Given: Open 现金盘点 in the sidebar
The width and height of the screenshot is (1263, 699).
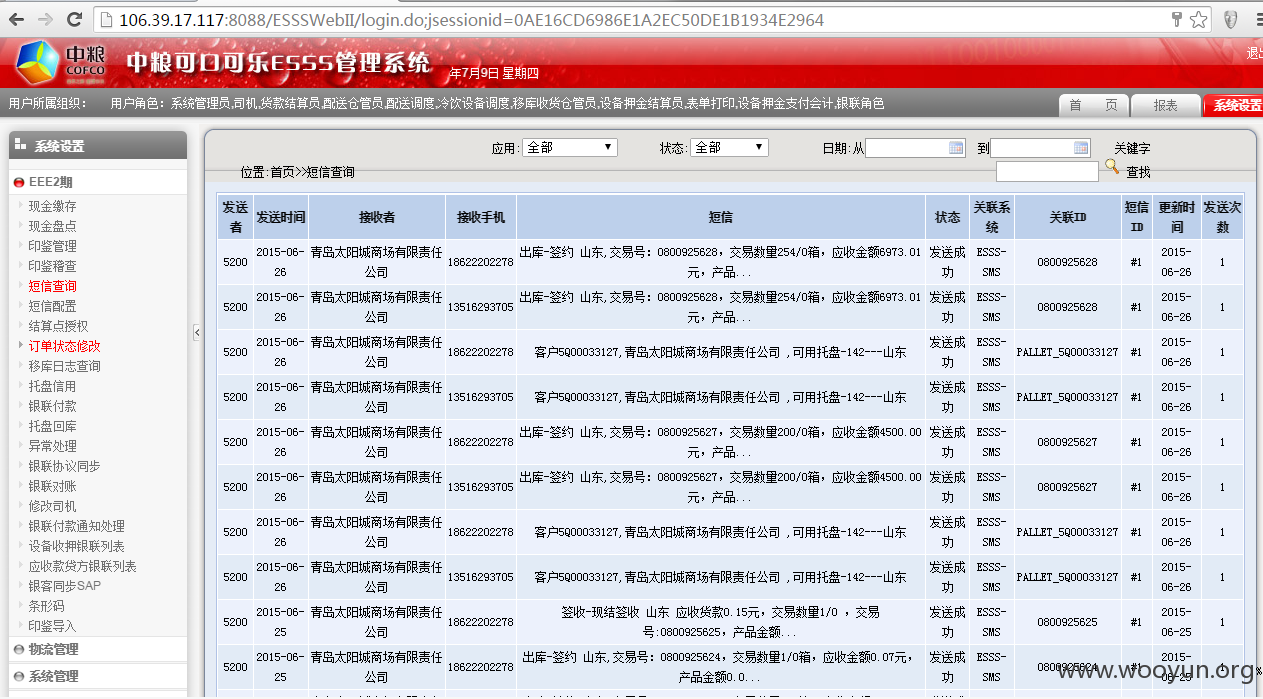Looking at the screenshot, I should coord(52,226).
